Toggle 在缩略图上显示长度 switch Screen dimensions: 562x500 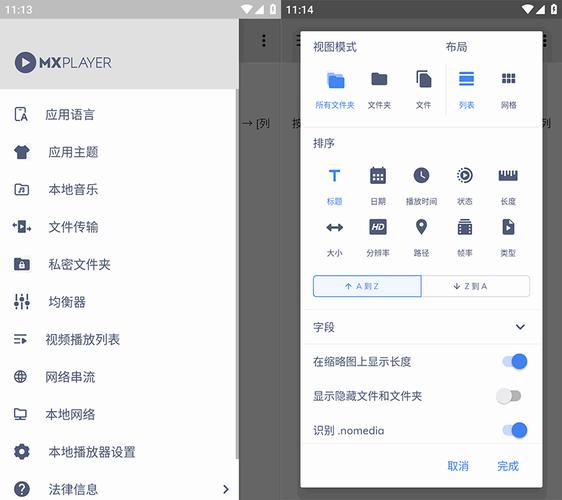tap(515, 361)
